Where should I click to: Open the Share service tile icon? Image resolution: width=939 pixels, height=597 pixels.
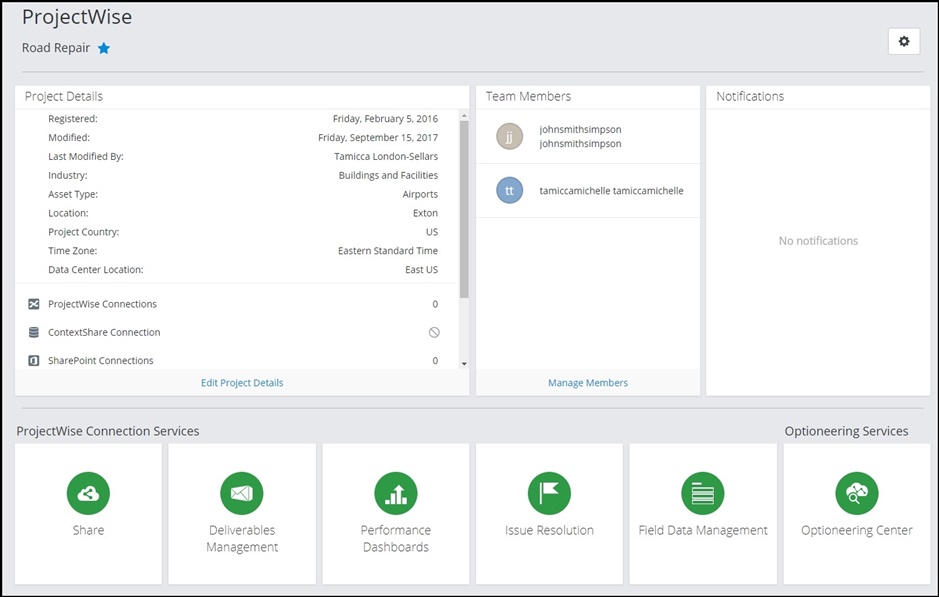pos(88,493)
